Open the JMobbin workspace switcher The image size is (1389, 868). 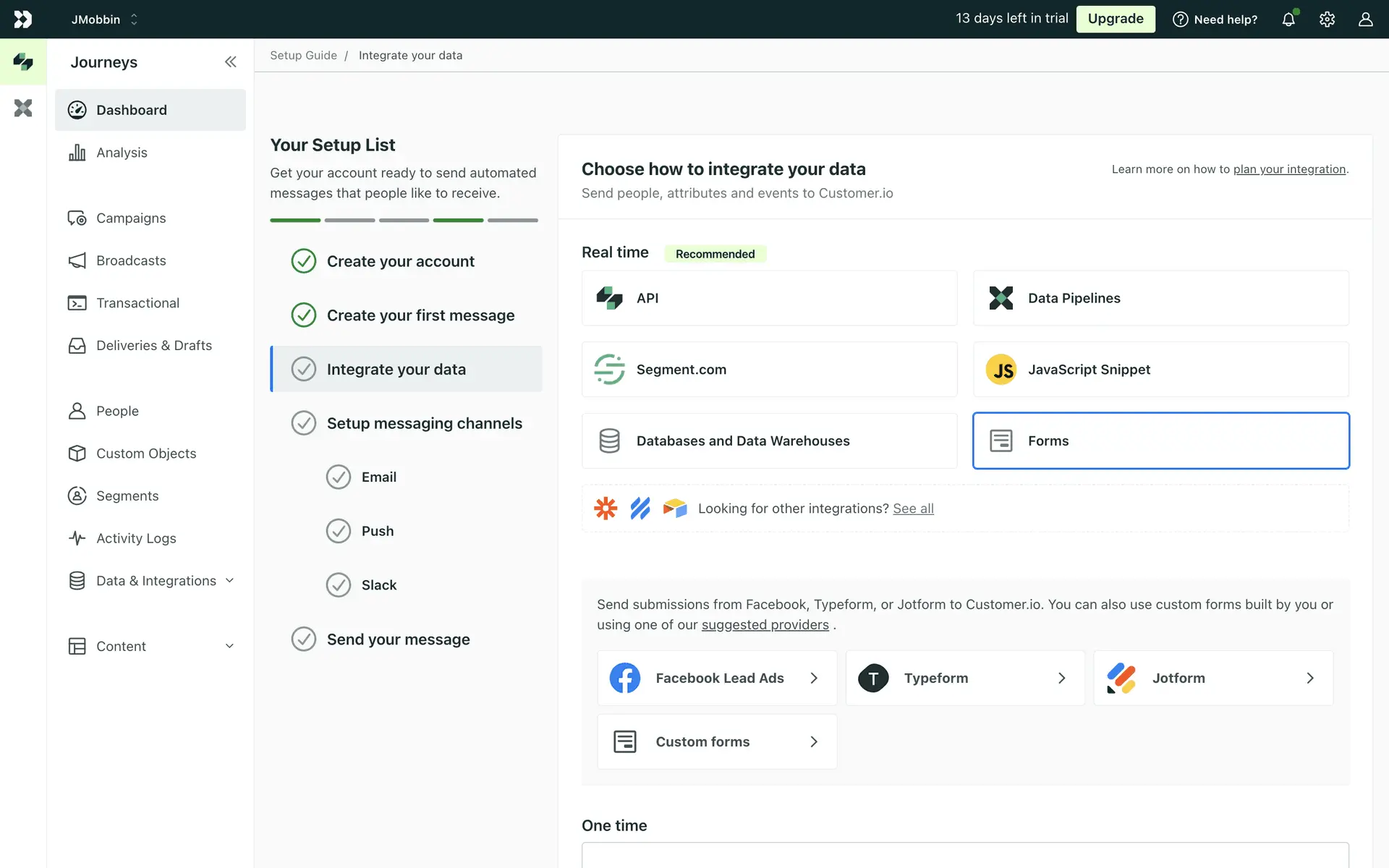tap(104, 20)
